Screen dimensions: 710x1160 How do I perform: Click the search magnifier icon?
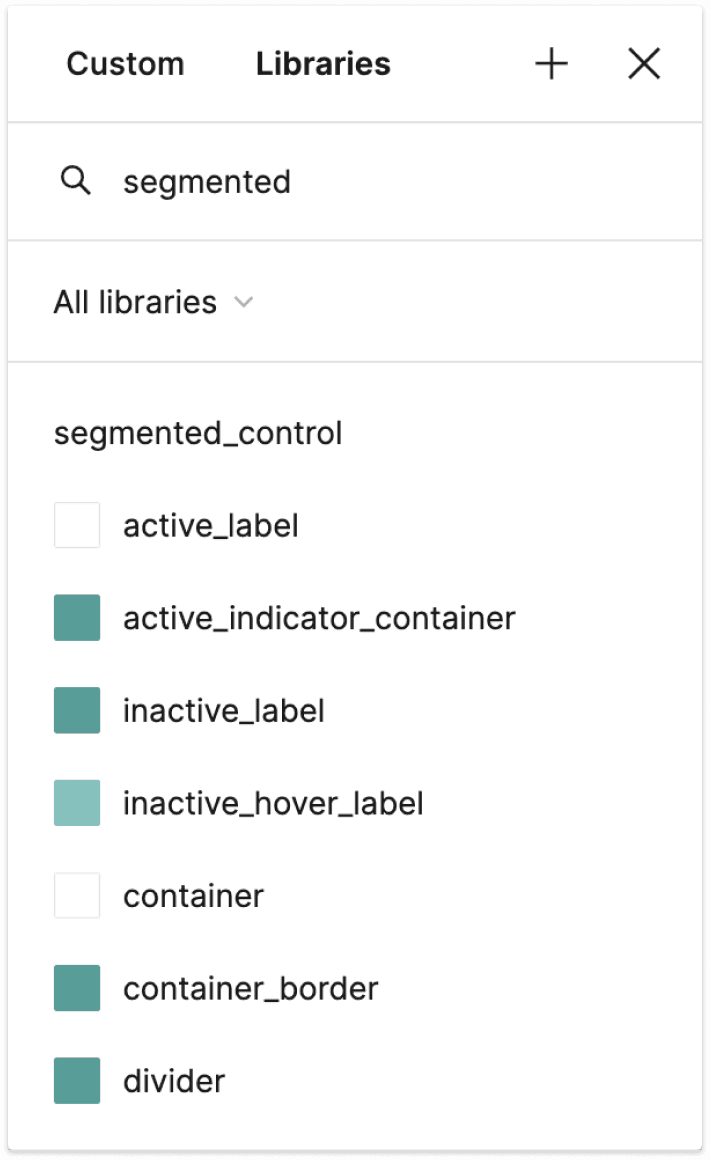[x=76, y=181]
